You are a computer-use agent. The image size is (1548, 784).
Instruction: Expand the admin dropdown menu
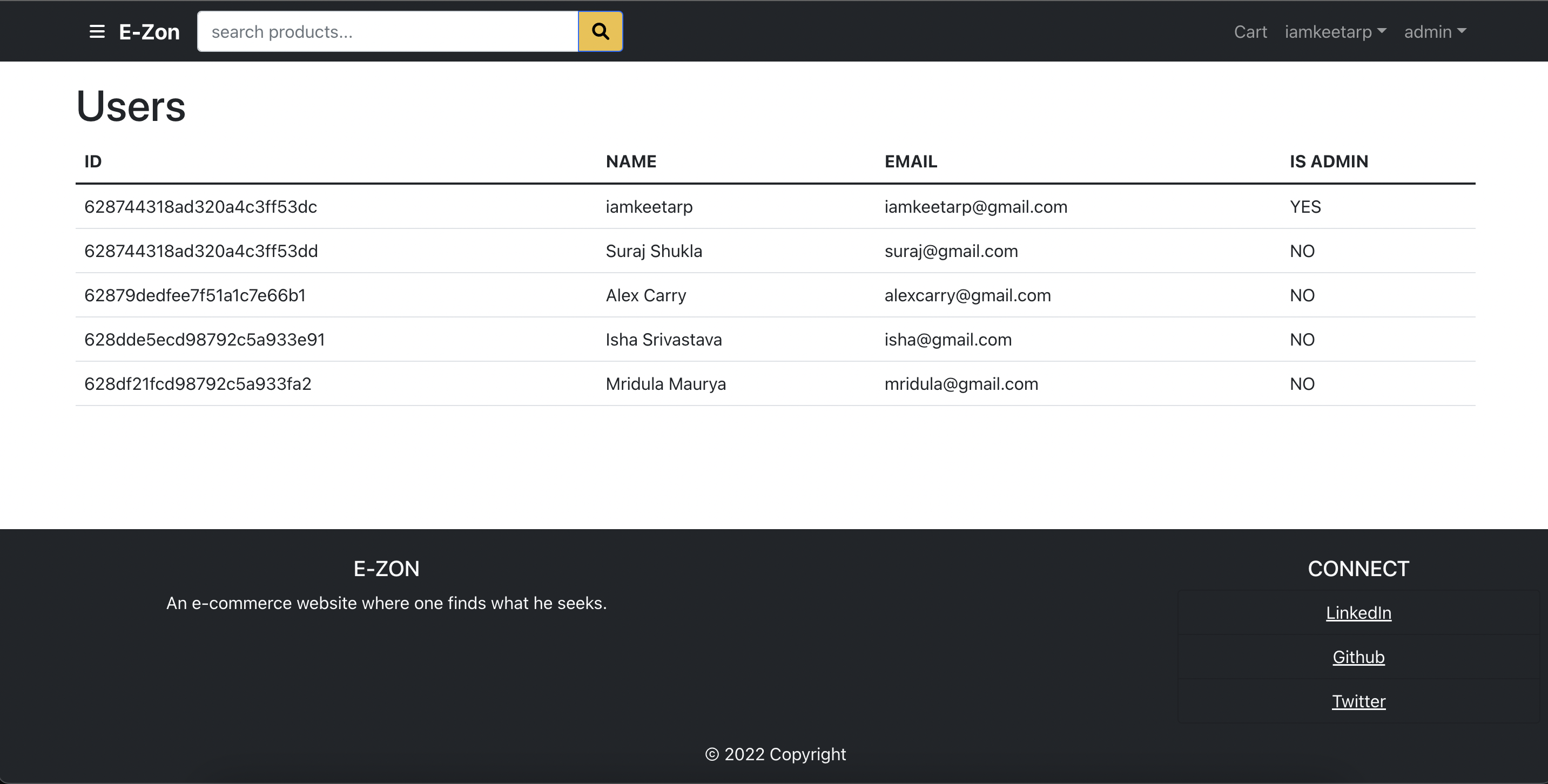pyautogui.click(x=1435, y=31)
